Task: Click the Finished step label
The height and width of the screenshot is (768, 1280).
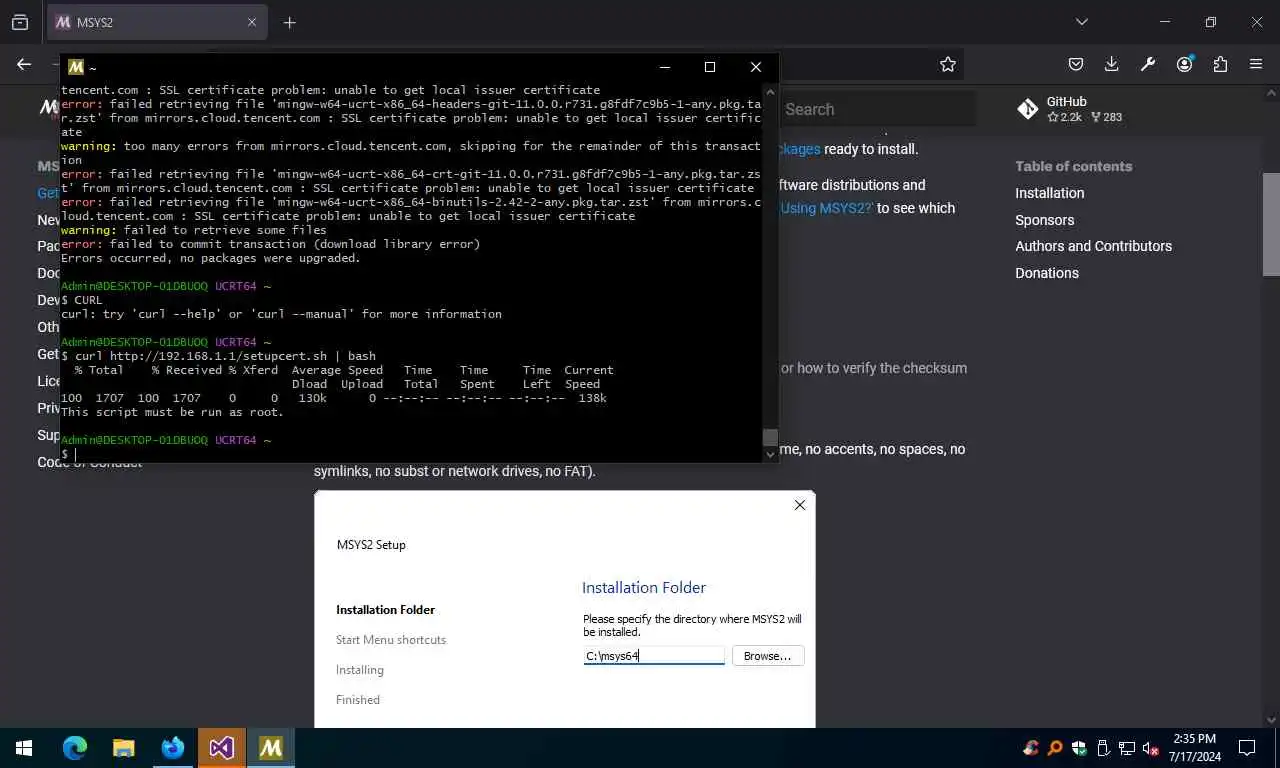Action: point(358,700)
